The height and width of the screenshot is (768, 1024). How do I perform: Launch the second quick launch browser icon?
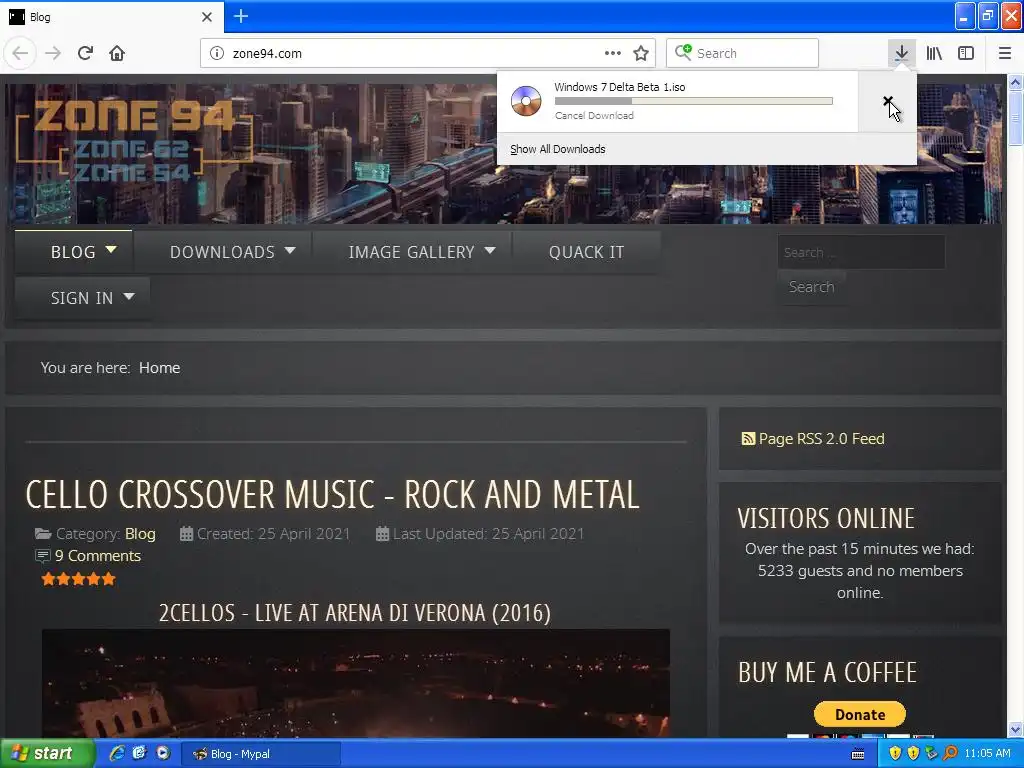pyautogui.click(x=139, y=754)
